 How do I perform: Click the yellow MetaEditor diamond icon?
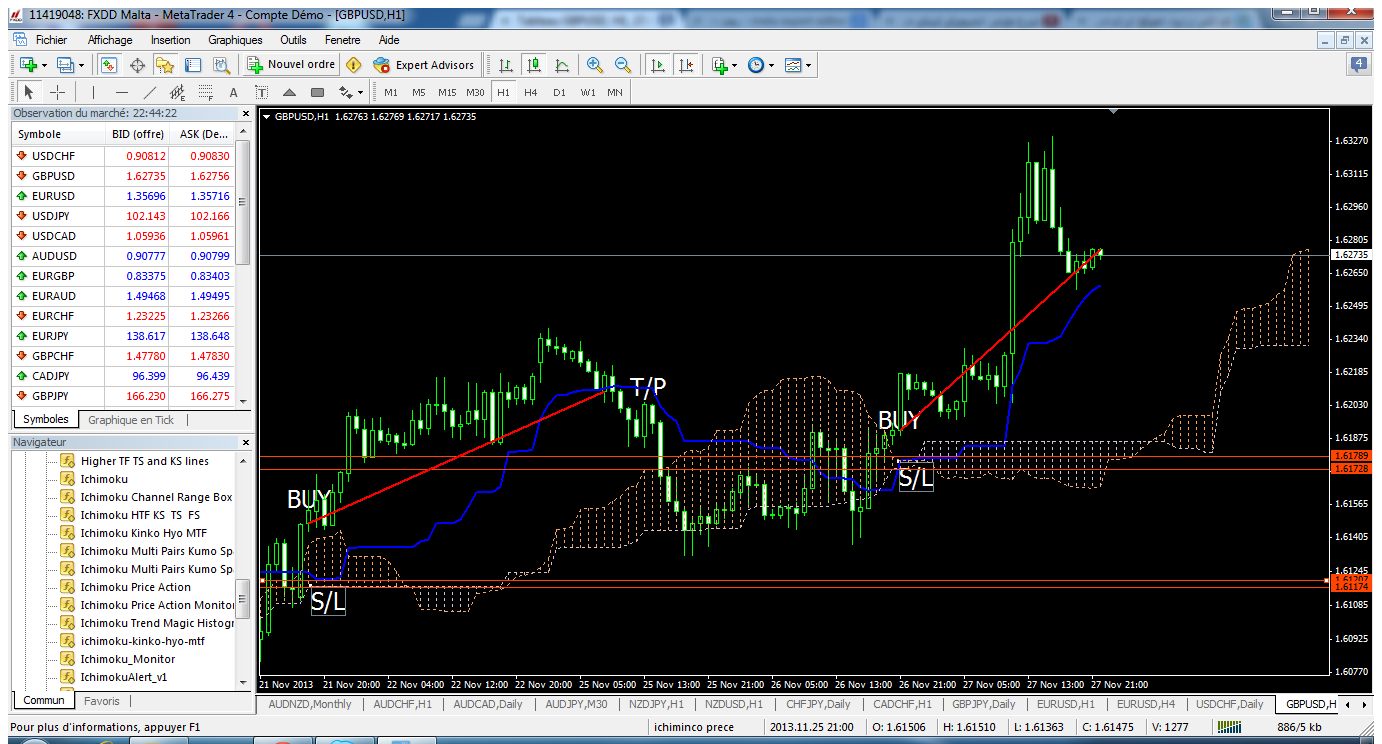(353, 65)
